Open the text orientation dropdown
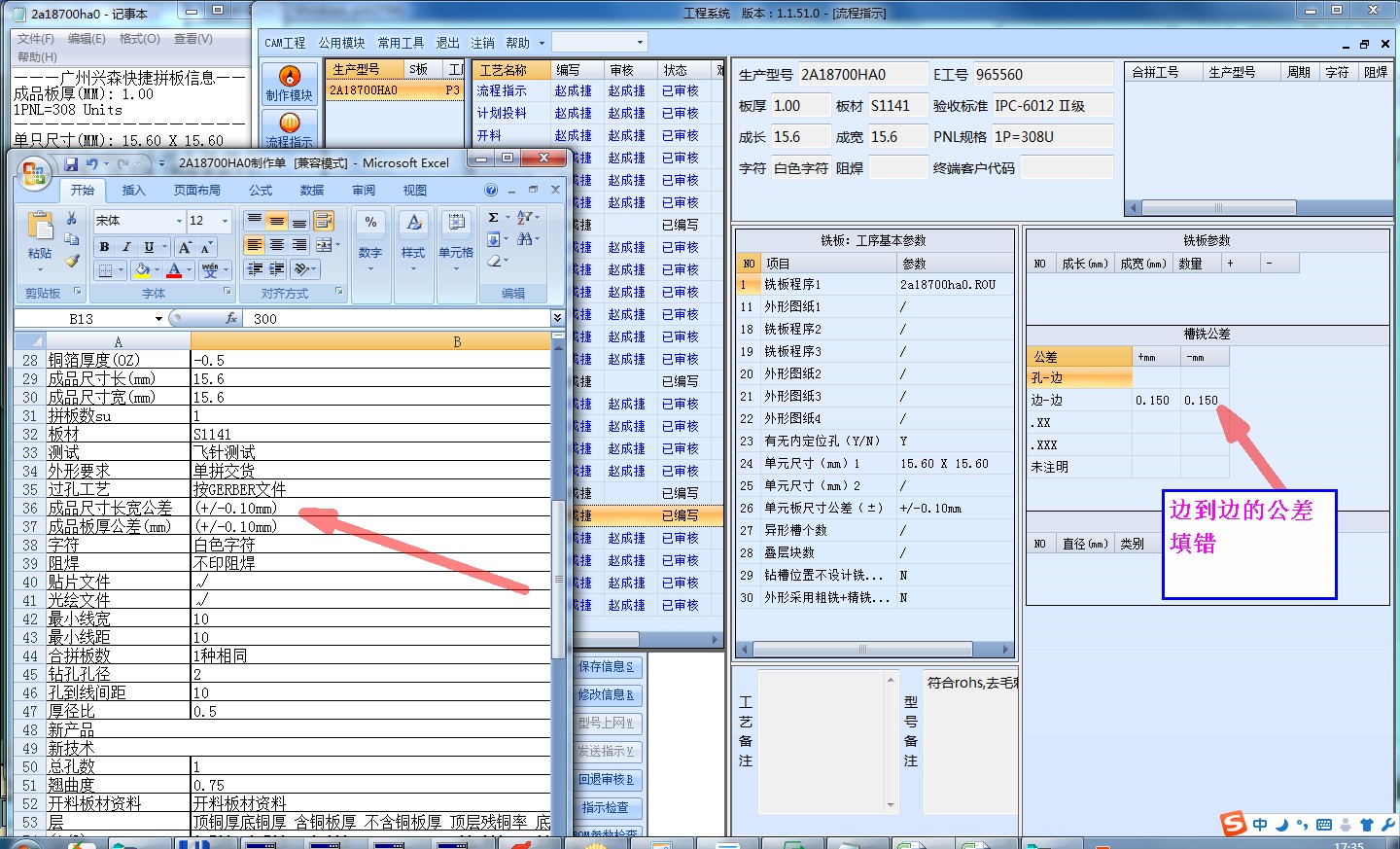 point(315,269)
